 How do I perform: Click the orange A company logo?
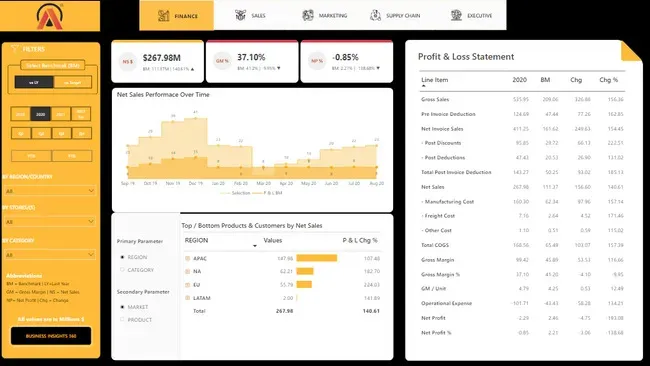(x=50, y=17)
